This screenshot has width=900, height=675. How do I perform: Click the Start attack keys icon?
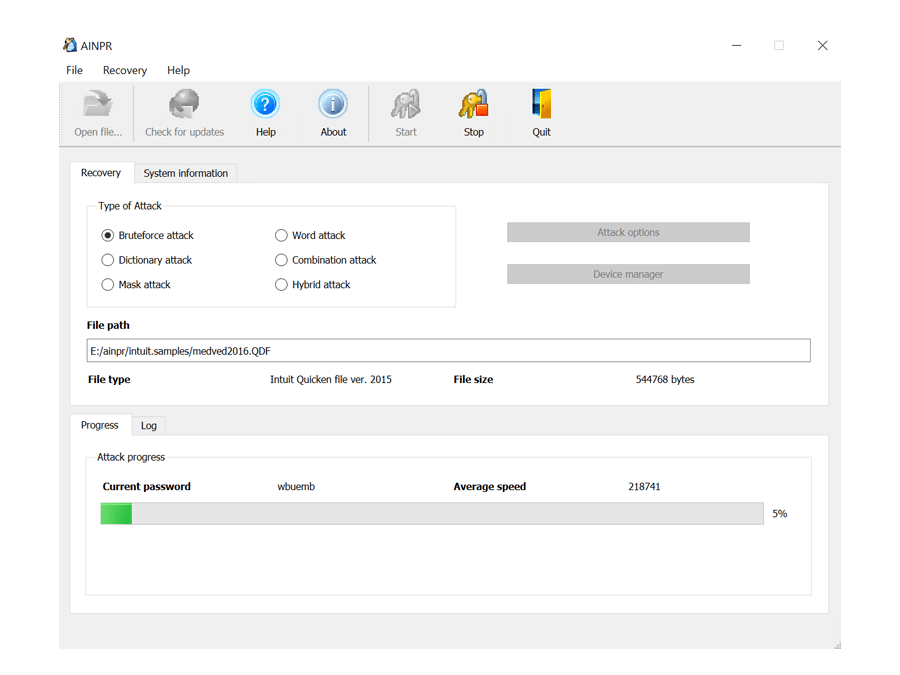(406, 105)
